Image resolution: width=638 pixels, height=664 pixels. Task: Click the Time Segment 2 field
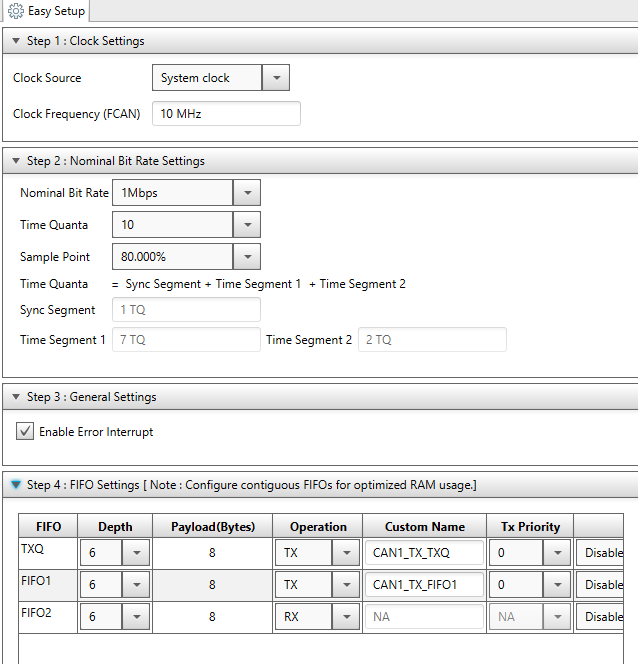point(432,340)
